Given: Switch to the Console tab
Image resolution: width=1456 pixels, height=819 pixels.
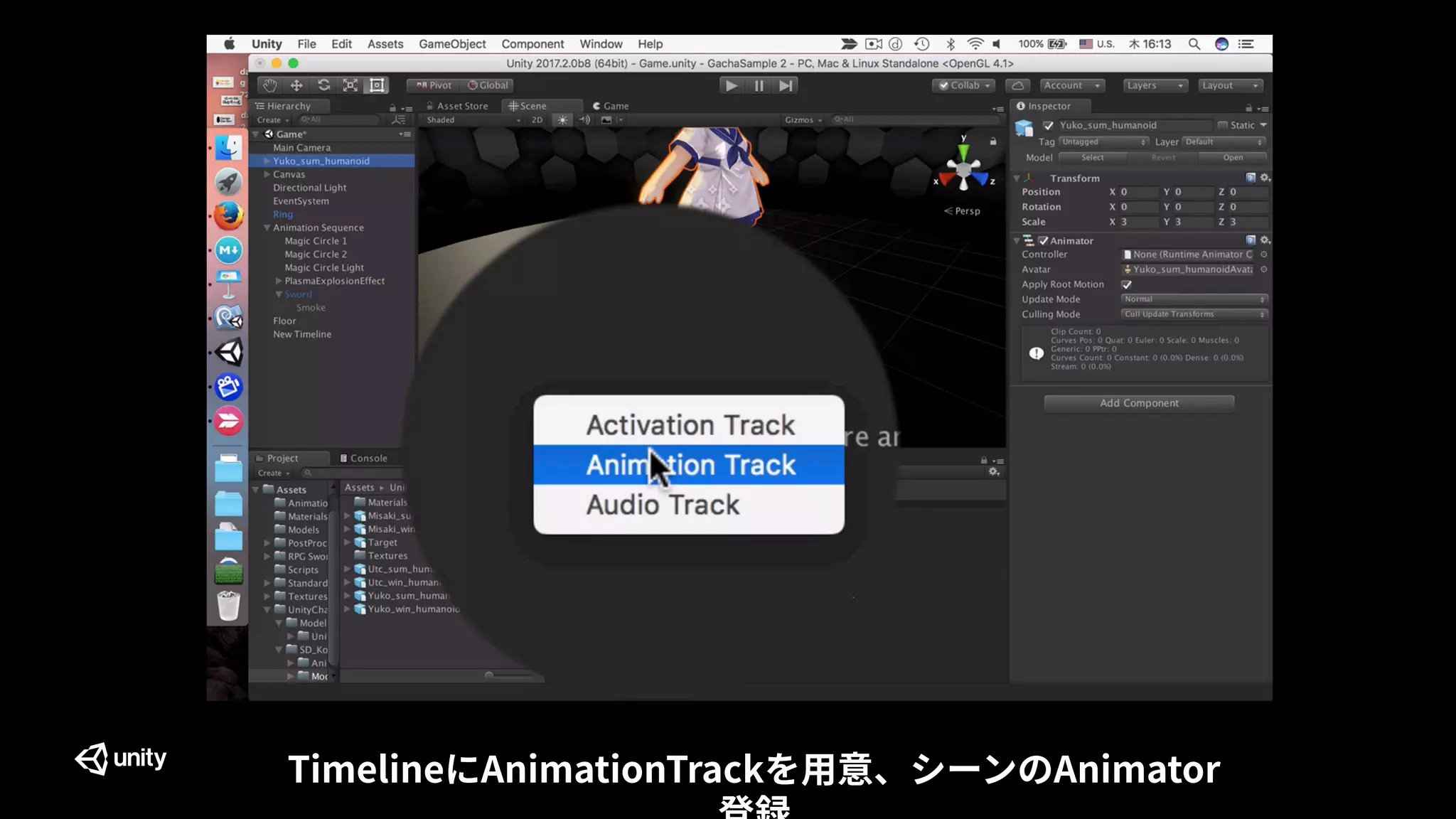Looking at the screenshot, I should click(x=363, y=459).
